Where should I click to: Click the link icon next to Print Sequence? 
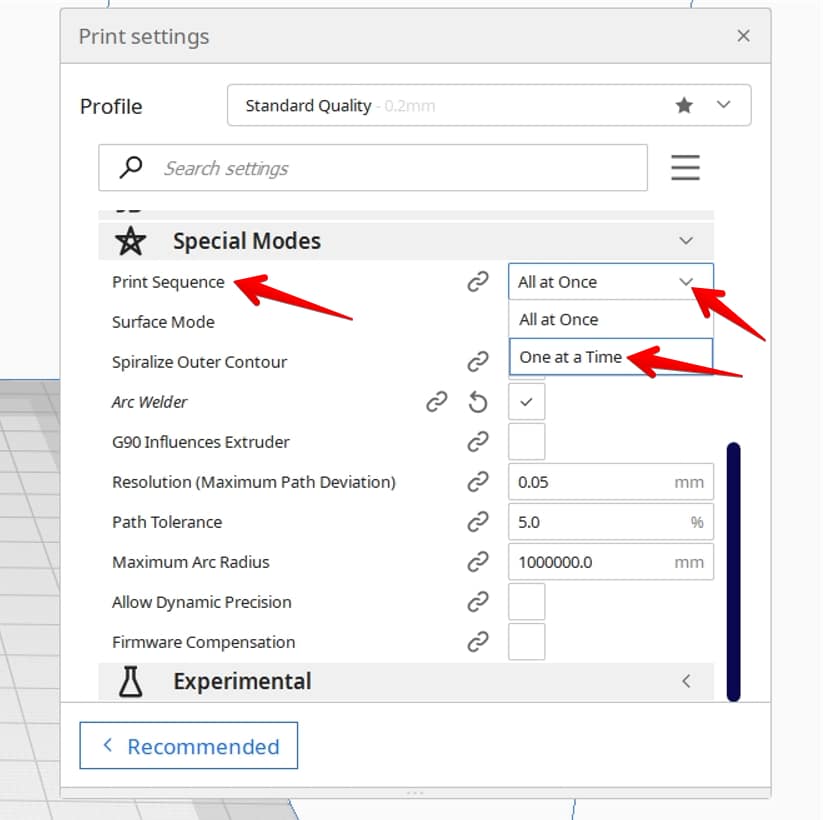[477, 281]
